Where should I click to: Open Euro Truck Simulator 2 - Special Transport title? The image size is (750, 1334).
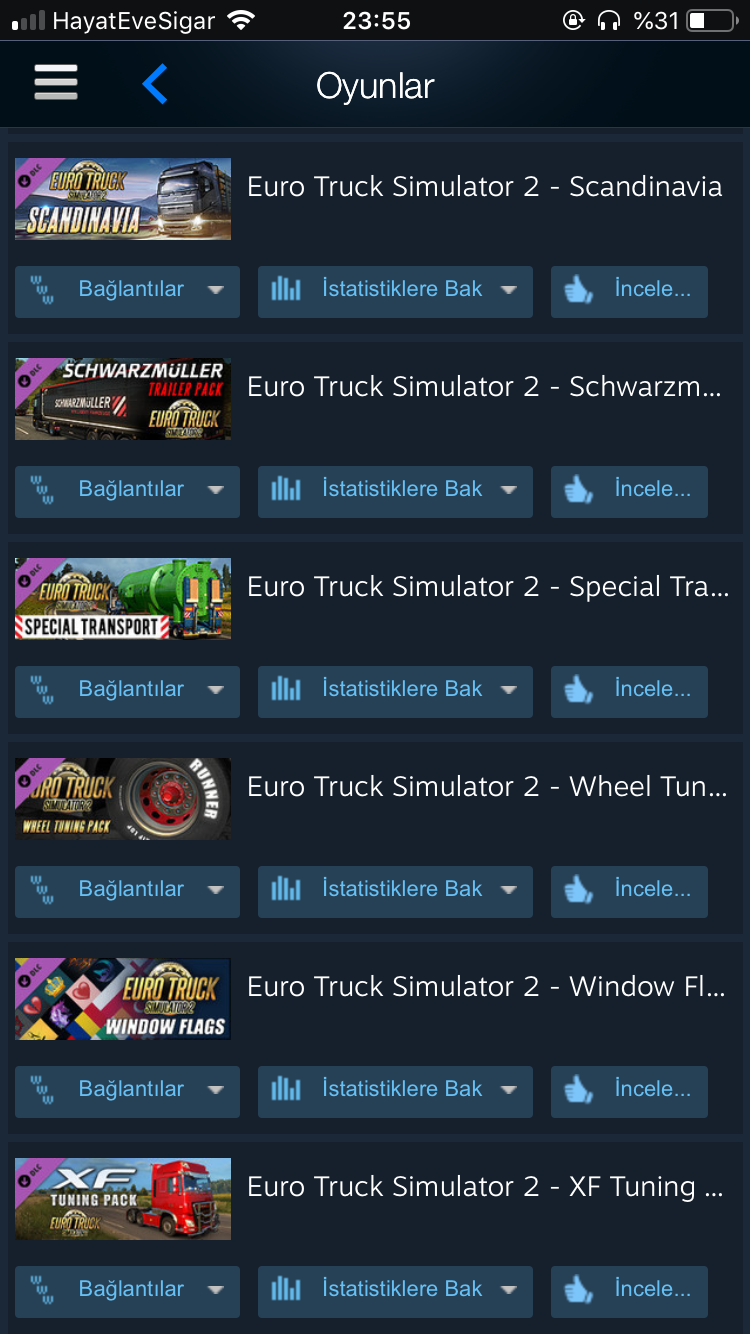tap(488, 587)
